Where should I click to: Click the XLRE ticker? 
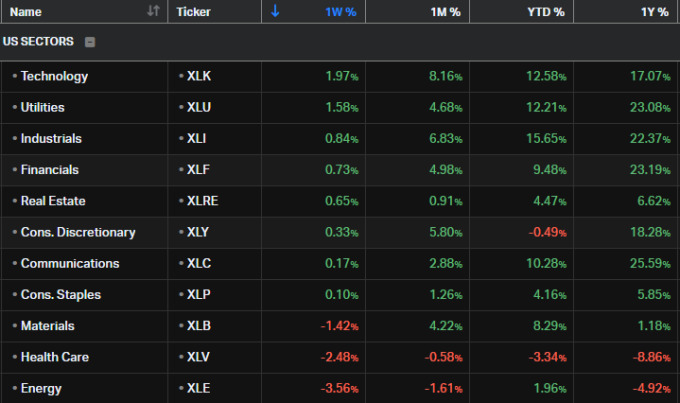click(x=202, y=201)
